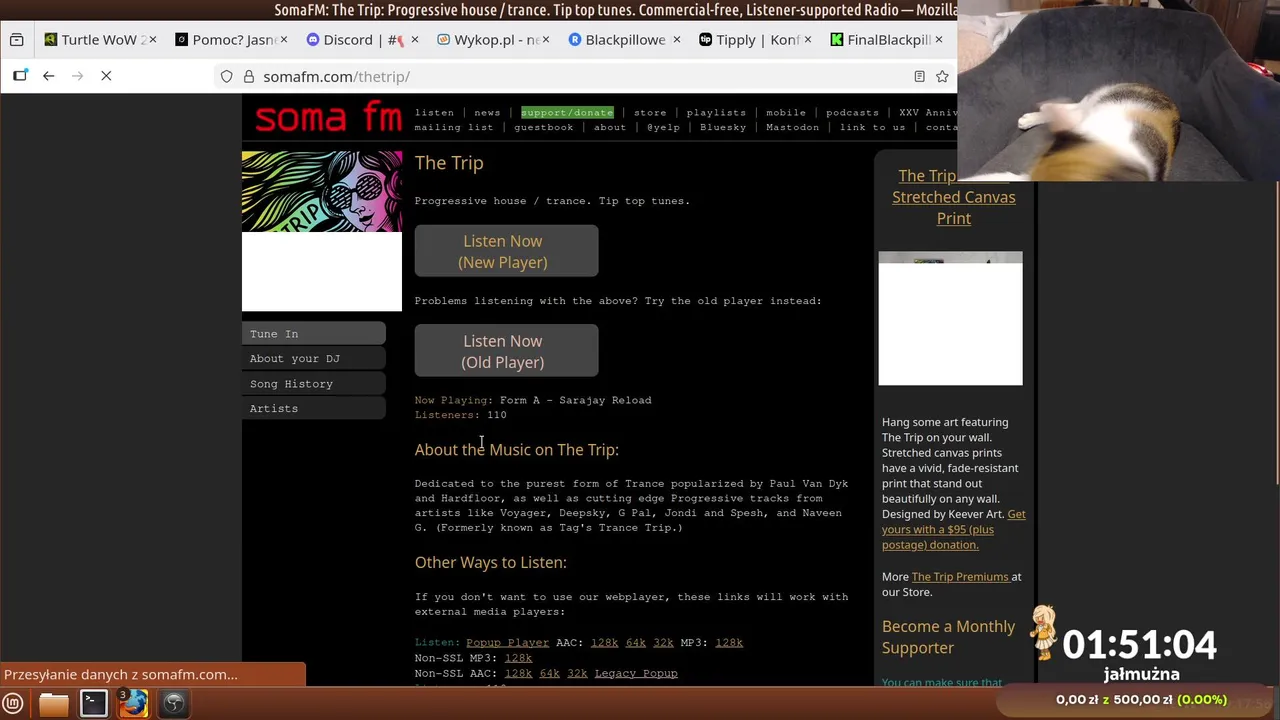Open the MP3 128k stream link

pyautogui.click(x=729, y=643)
